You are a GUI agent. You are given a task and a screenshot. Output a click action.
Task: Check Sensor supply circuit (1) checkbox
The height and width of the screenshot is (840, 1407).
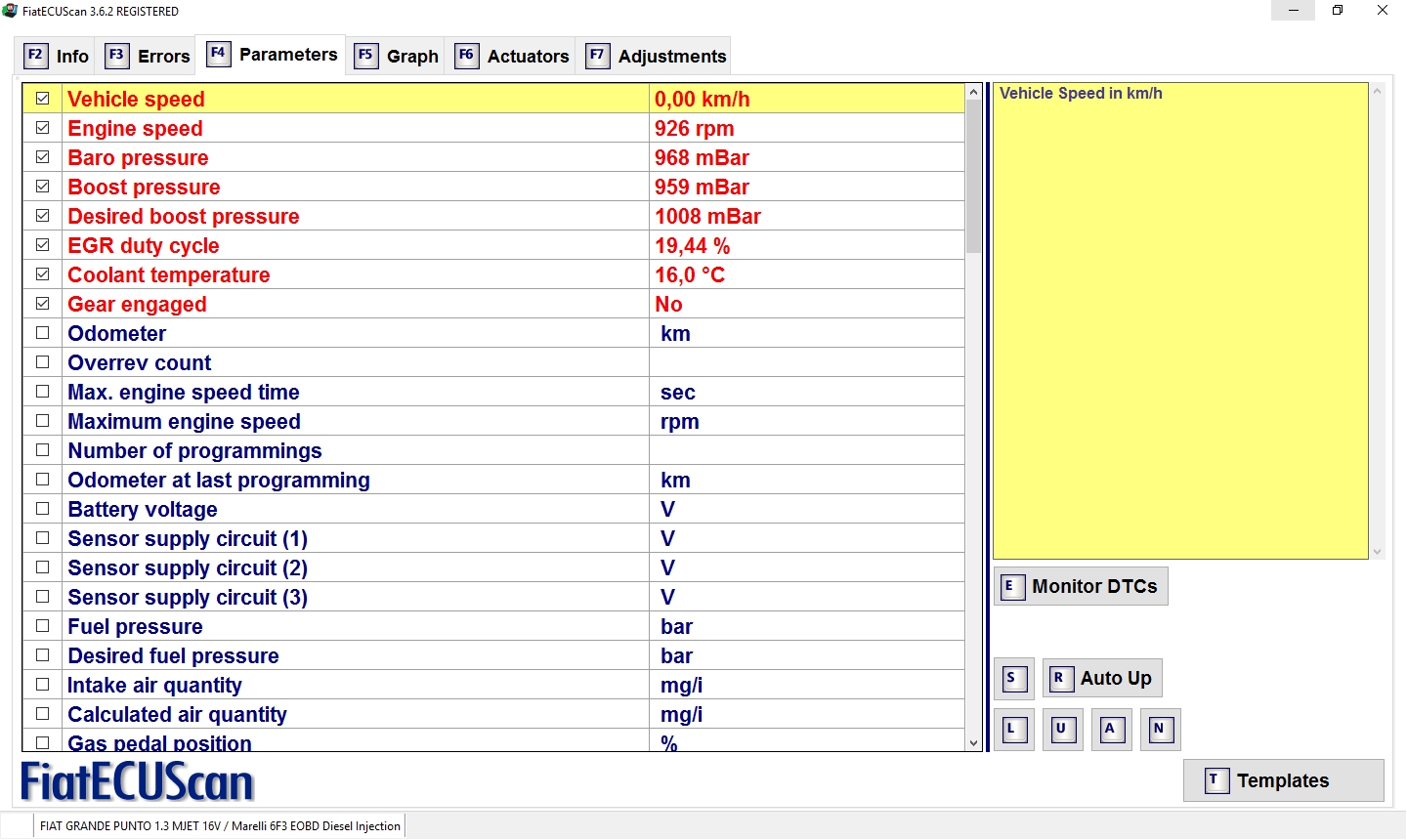[x=43, y=538]
